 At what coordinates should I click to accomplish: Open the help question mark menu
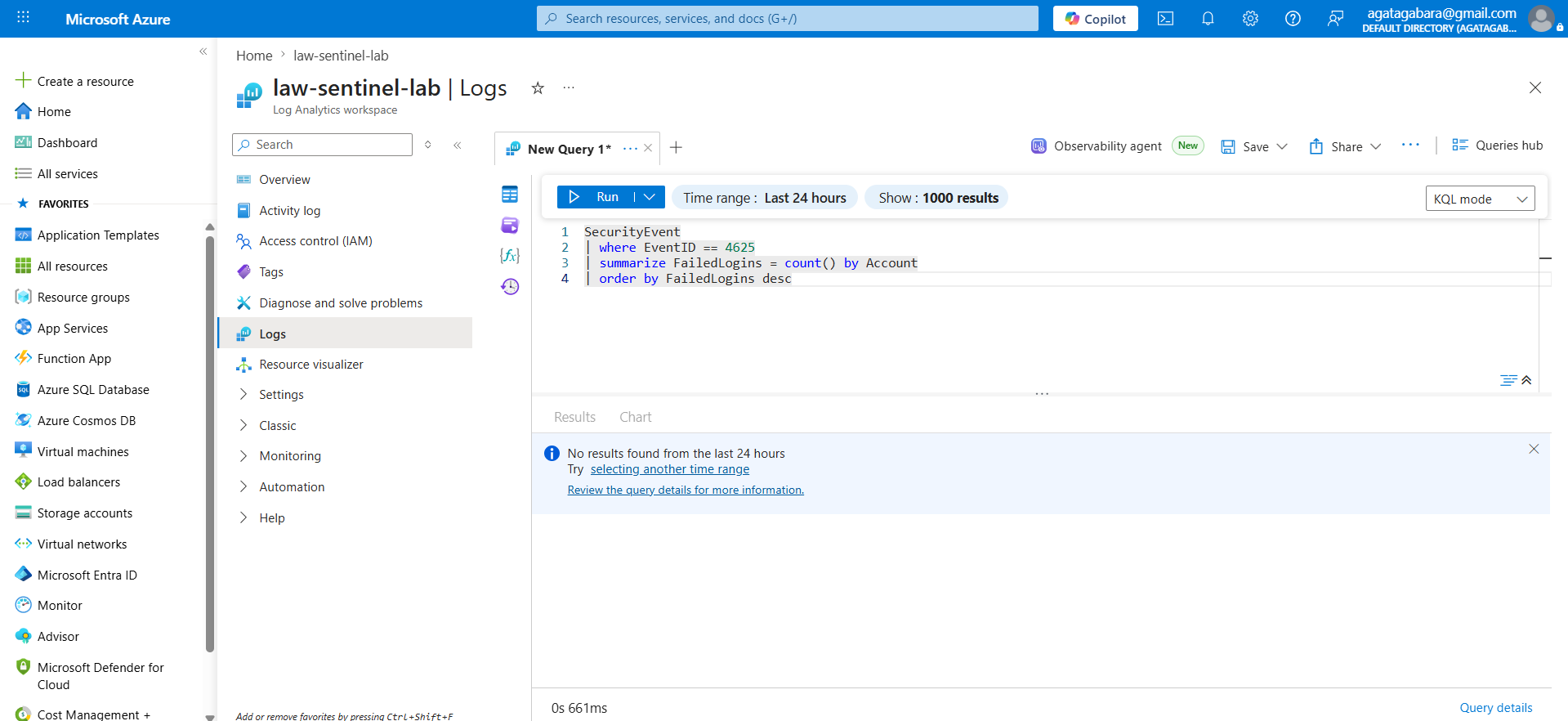pyautogui.click(x=1293, y=19)
